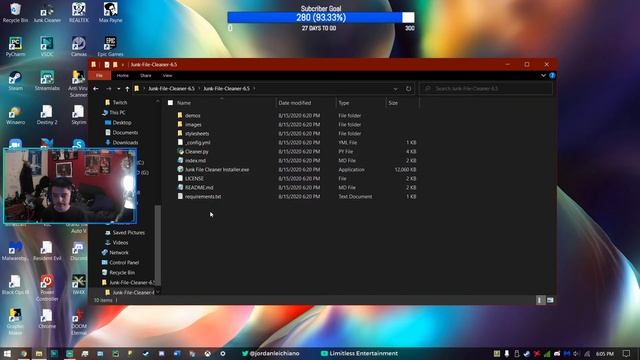
Task: Open Chrome desktop shortcut
Action: tap(47, 318)
